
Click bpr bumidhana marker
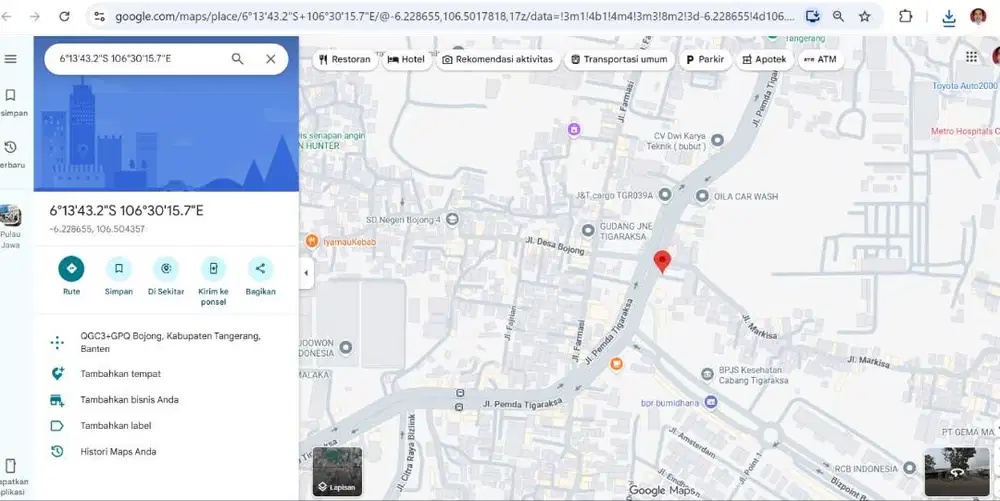(711, 402)
